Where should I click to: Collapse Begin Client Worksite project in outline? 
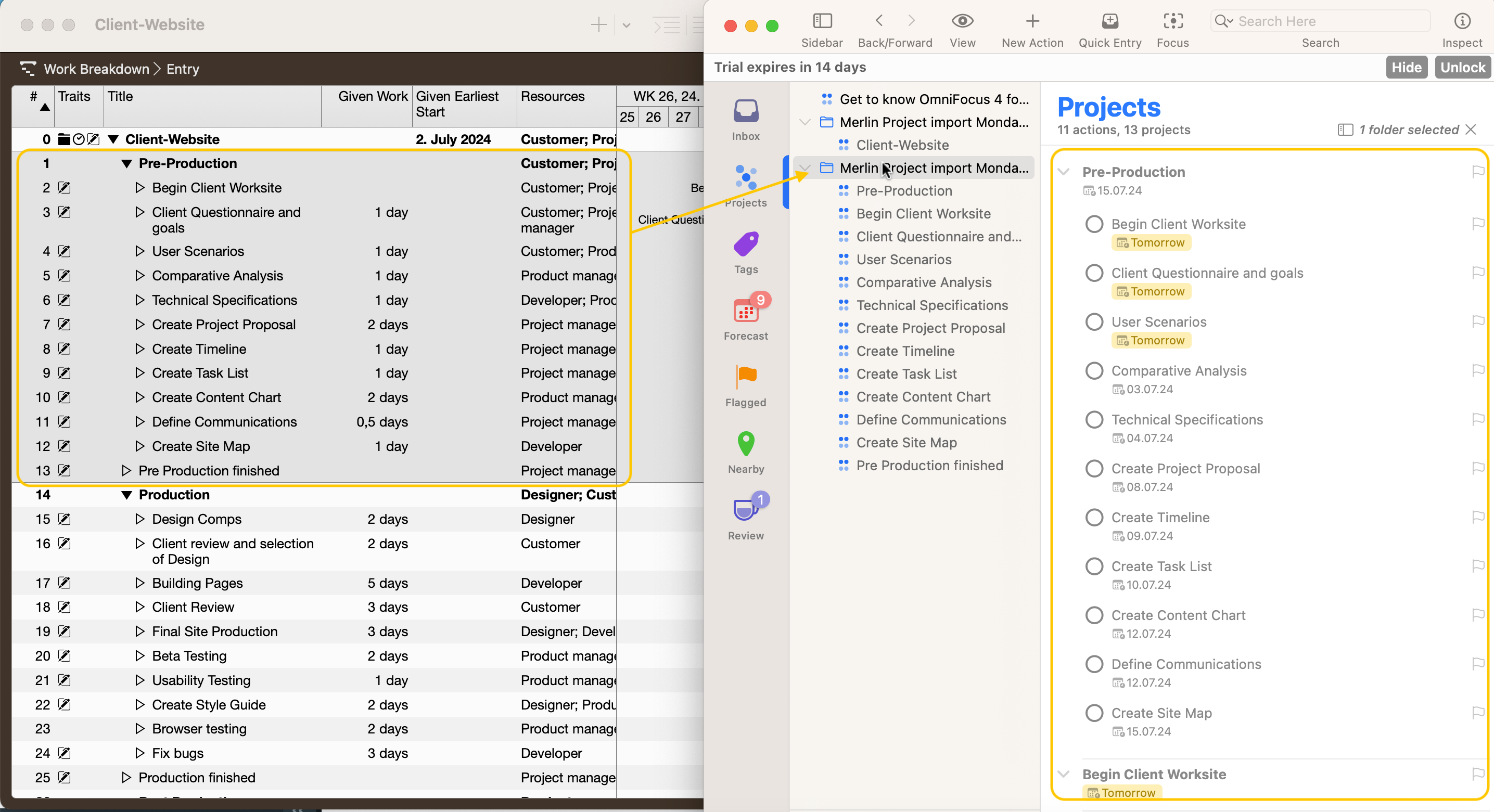pyautogui.click(x=1063, y=774)
